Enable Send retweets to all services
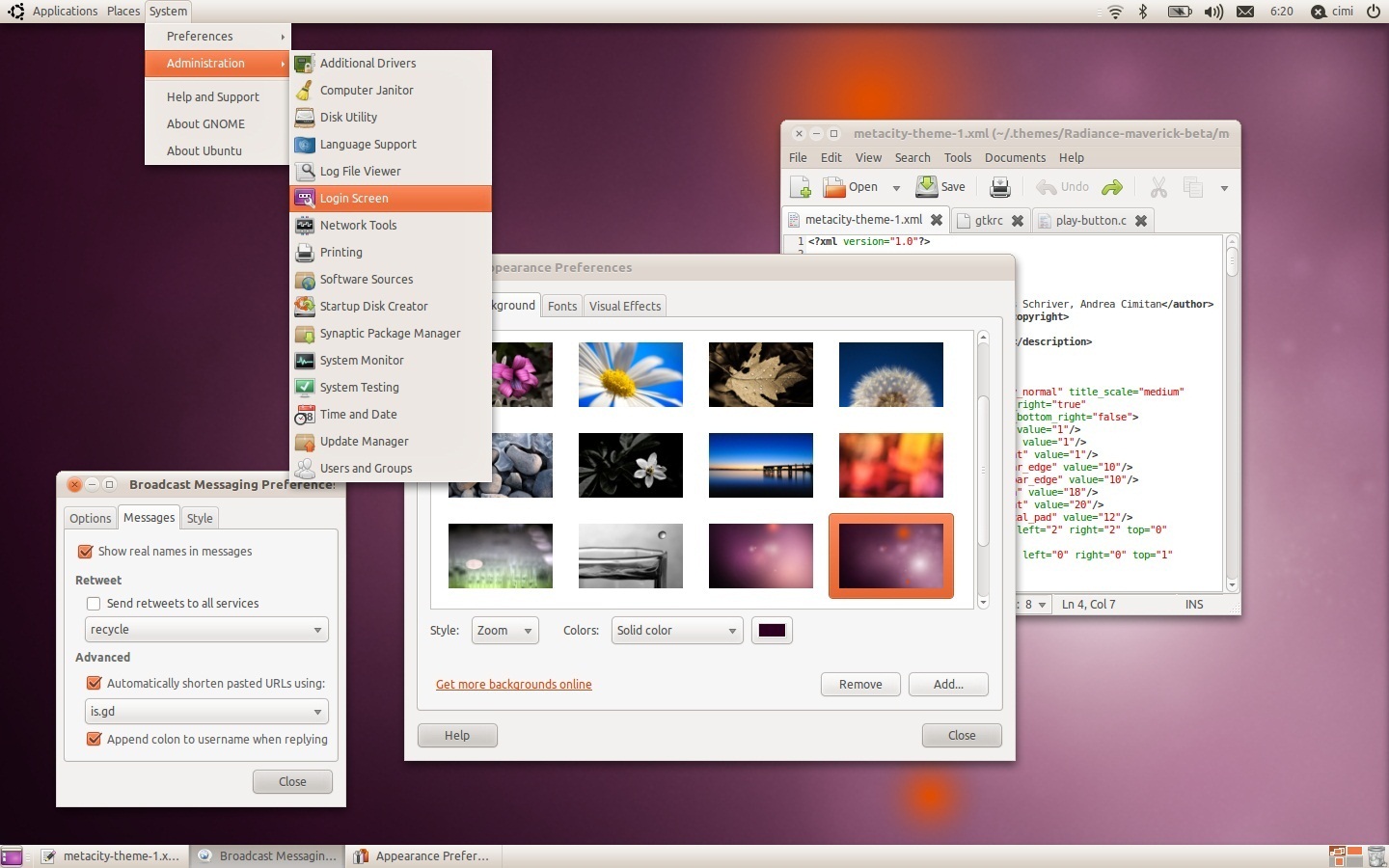 [94, 604]
